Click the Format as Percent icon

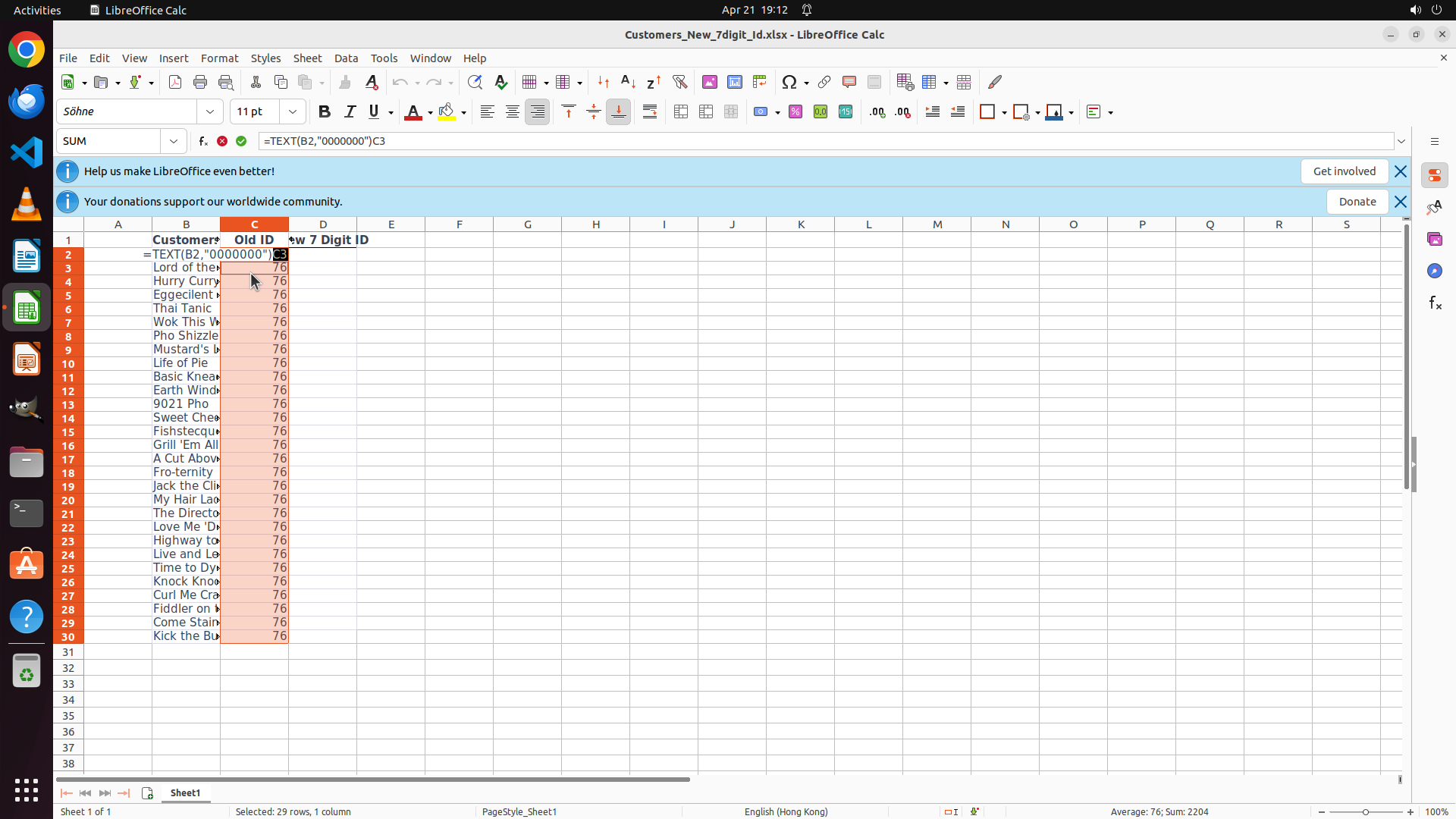pyautogui.click(x=795, y=112)
